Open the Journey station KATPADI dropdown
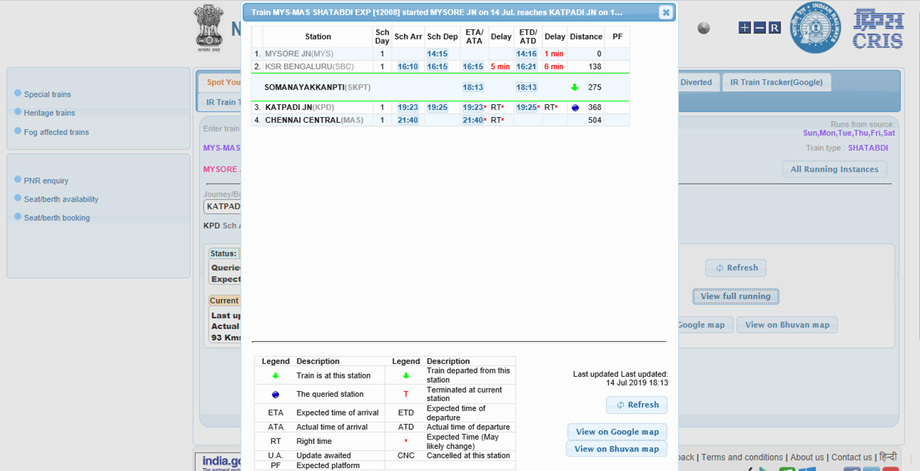The image size is (920, 471). click(x=223, y=206)
